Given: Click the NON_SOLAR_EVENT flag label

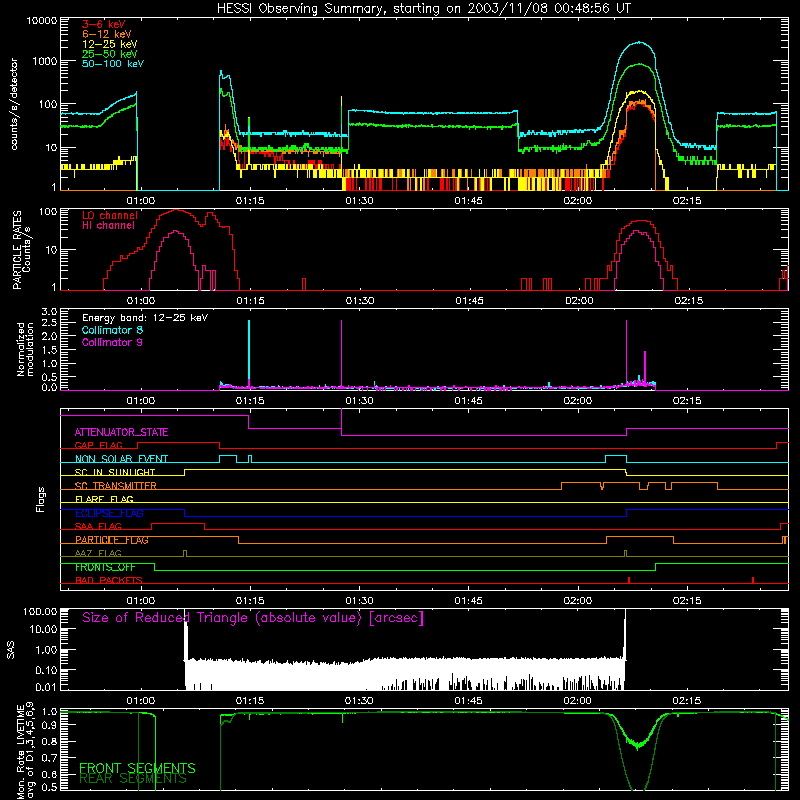Looking at the screenshot, I should point(121,459).
